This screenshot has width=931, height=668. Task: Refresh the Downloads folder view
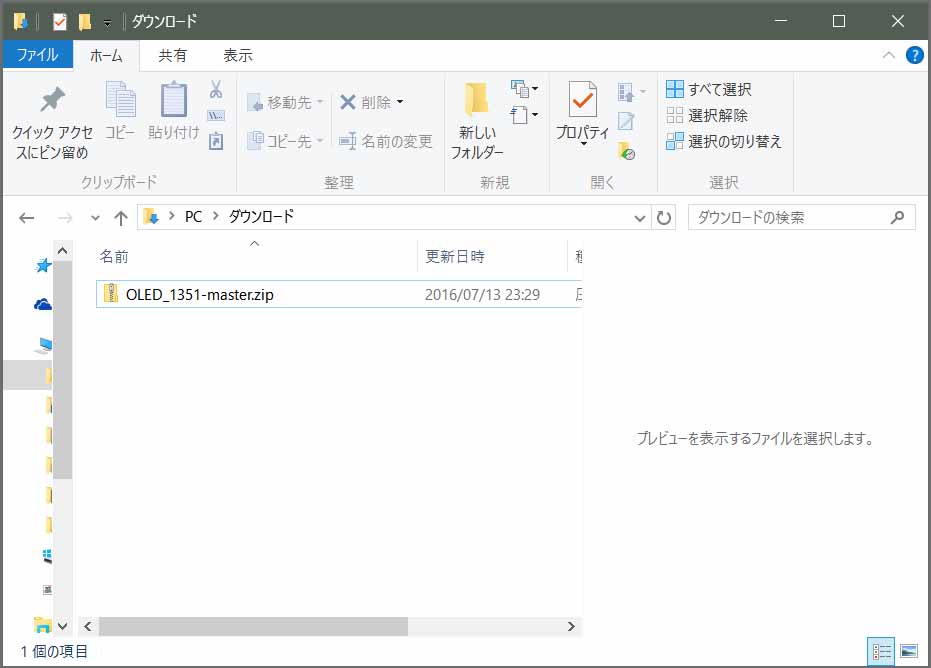tap(664, 217)
